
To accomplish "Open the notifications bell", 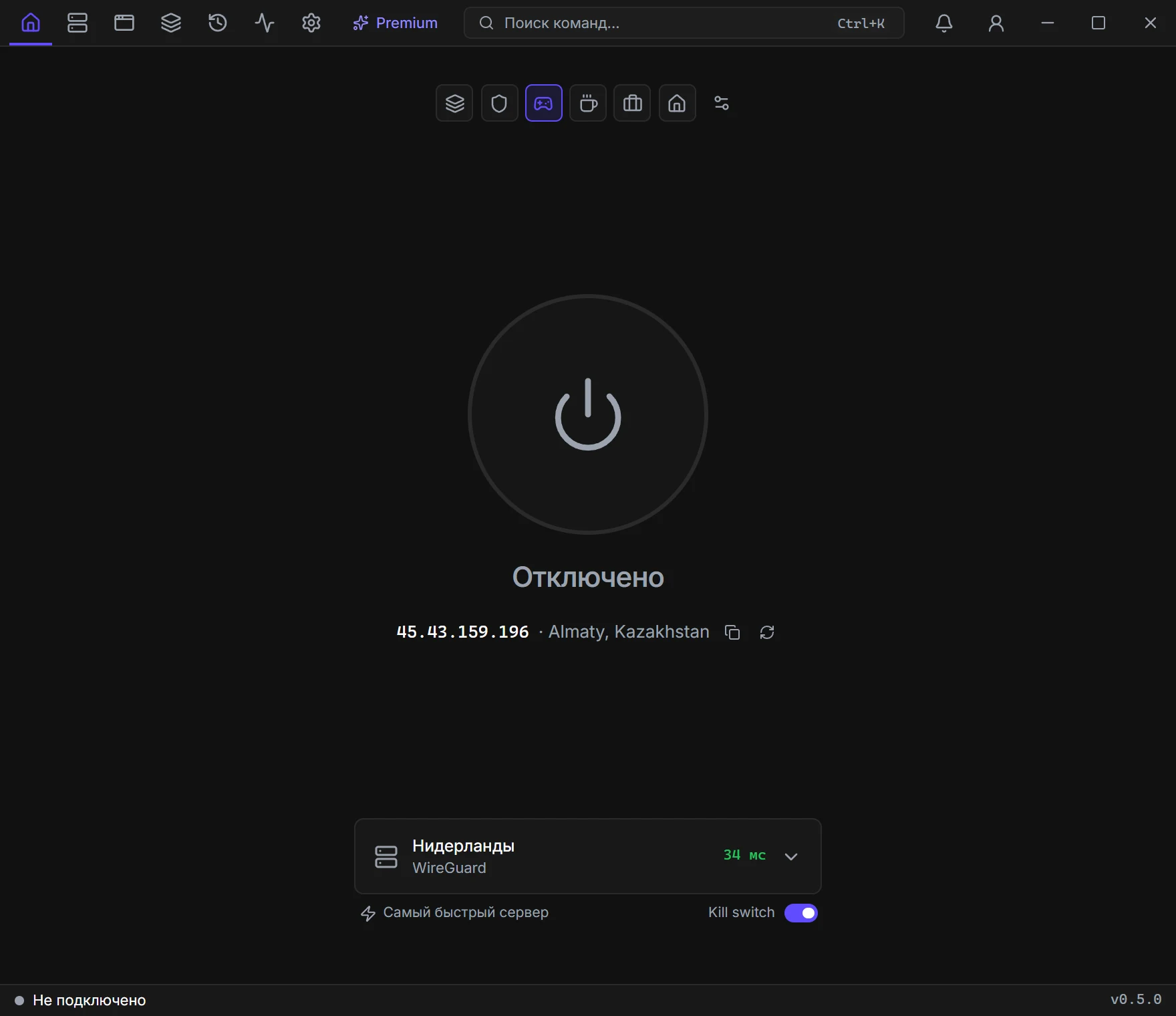I will [944, 23].
